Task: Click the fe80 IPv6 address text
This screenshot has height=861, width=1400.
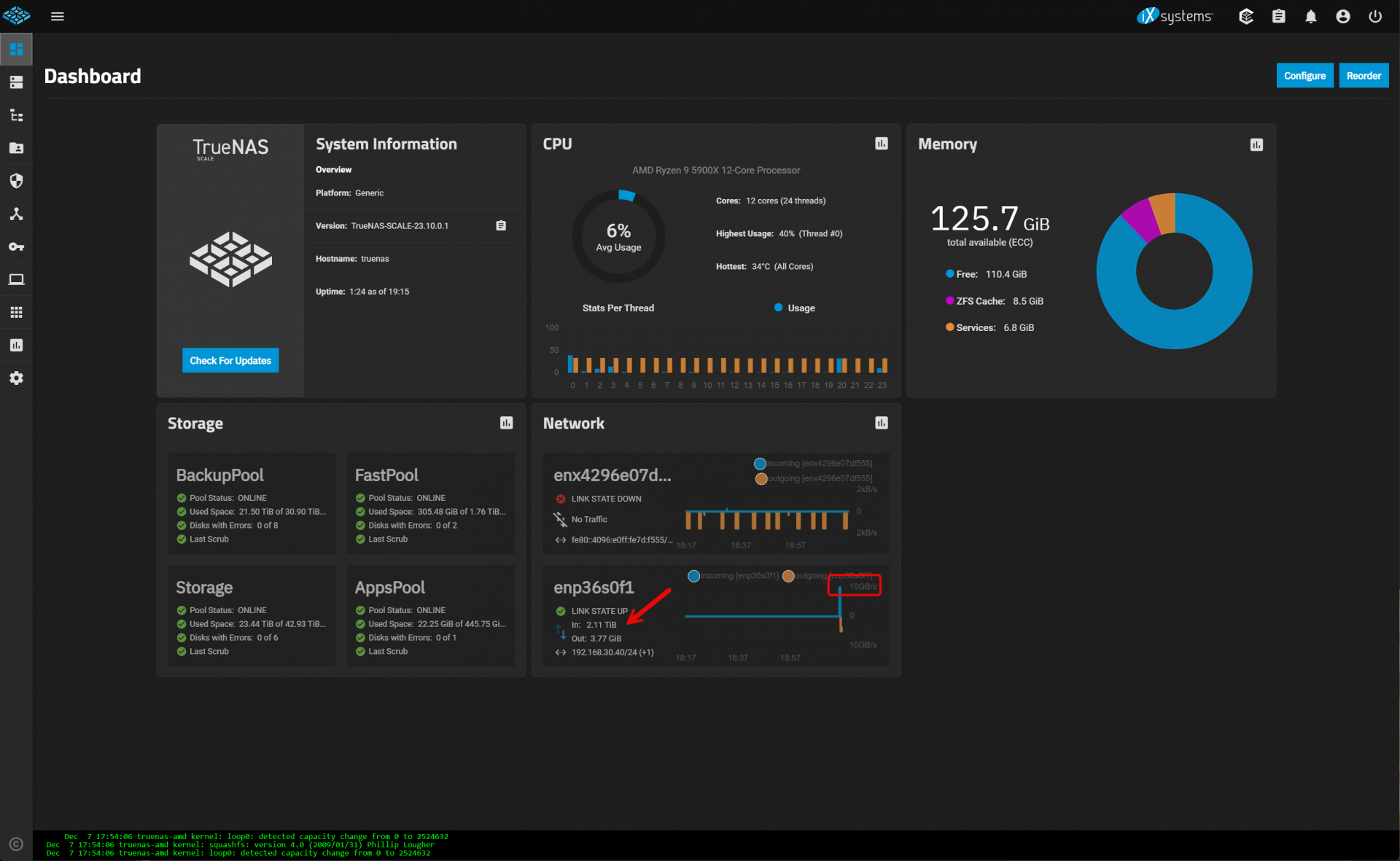Action: pos(622,540)
